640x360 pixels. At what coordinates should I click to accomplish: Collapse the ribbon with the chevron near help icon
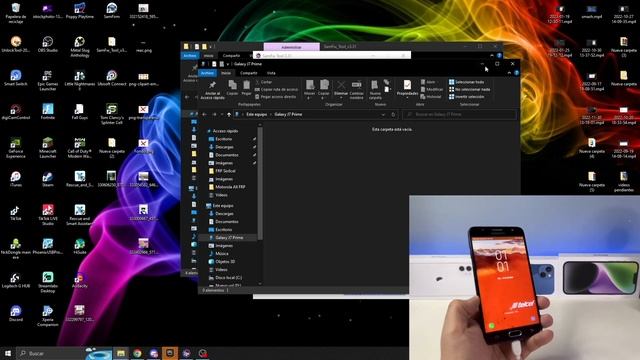tap(509, 73)
